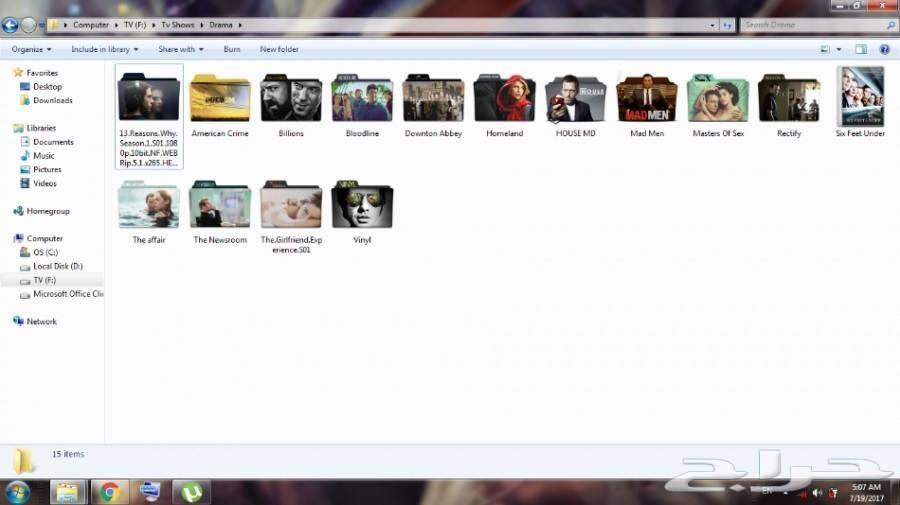This screenshot has height=505, width=900.
Task: Select the Six Feet Under folder
Action: [860, 103]
